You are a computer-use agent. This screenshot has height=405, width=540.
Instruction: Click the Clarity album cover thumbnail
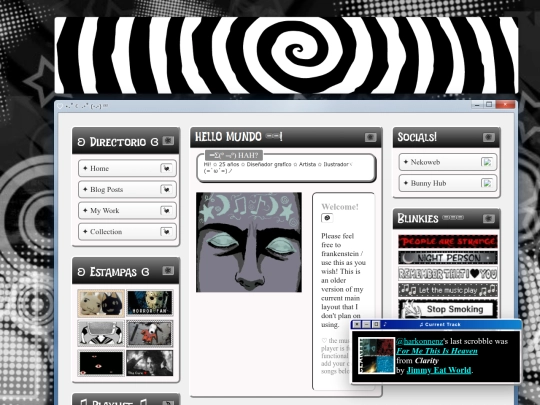click(376, 355)
